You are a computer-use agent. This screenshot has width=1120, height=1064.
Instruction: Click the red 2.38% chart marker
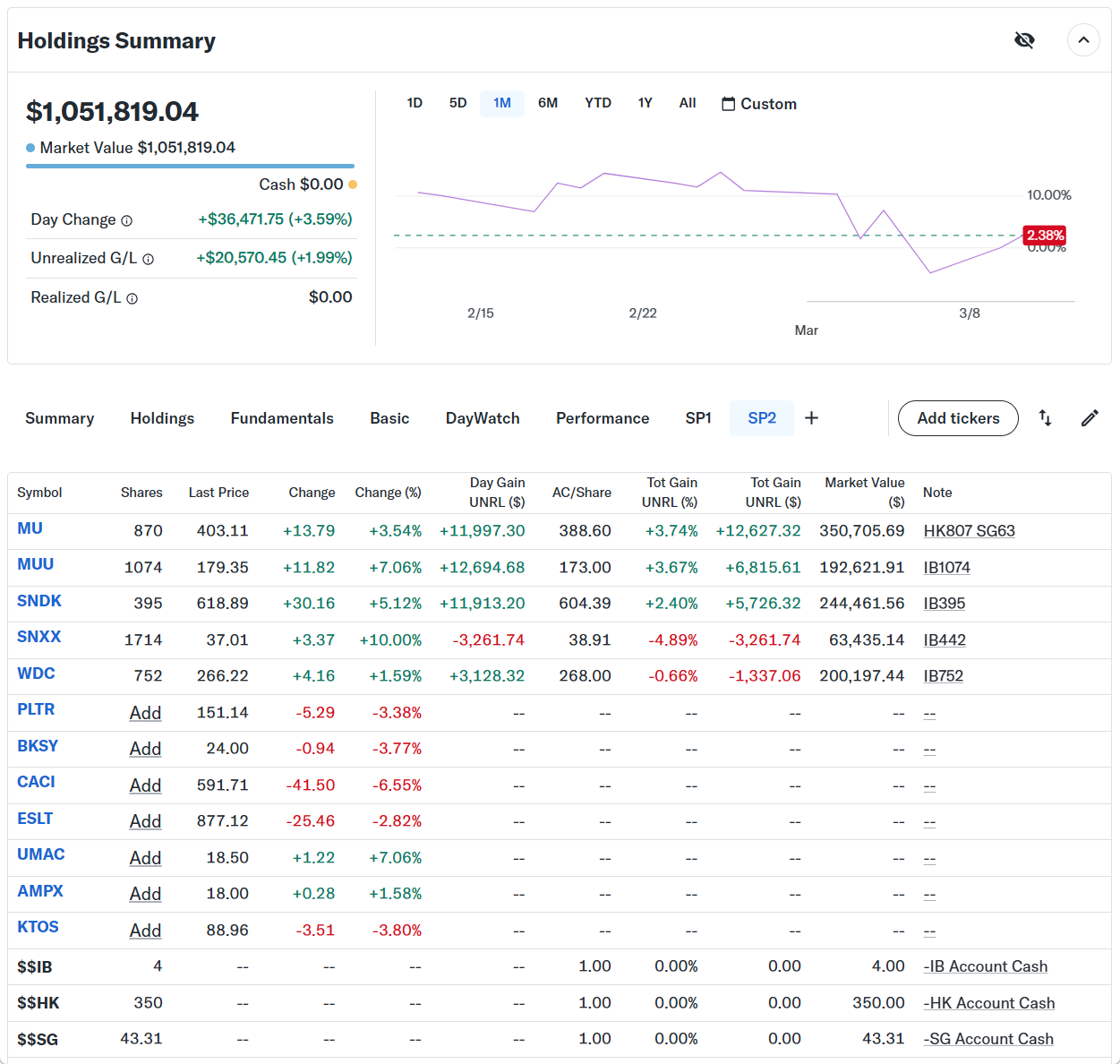coord(1045,236)
